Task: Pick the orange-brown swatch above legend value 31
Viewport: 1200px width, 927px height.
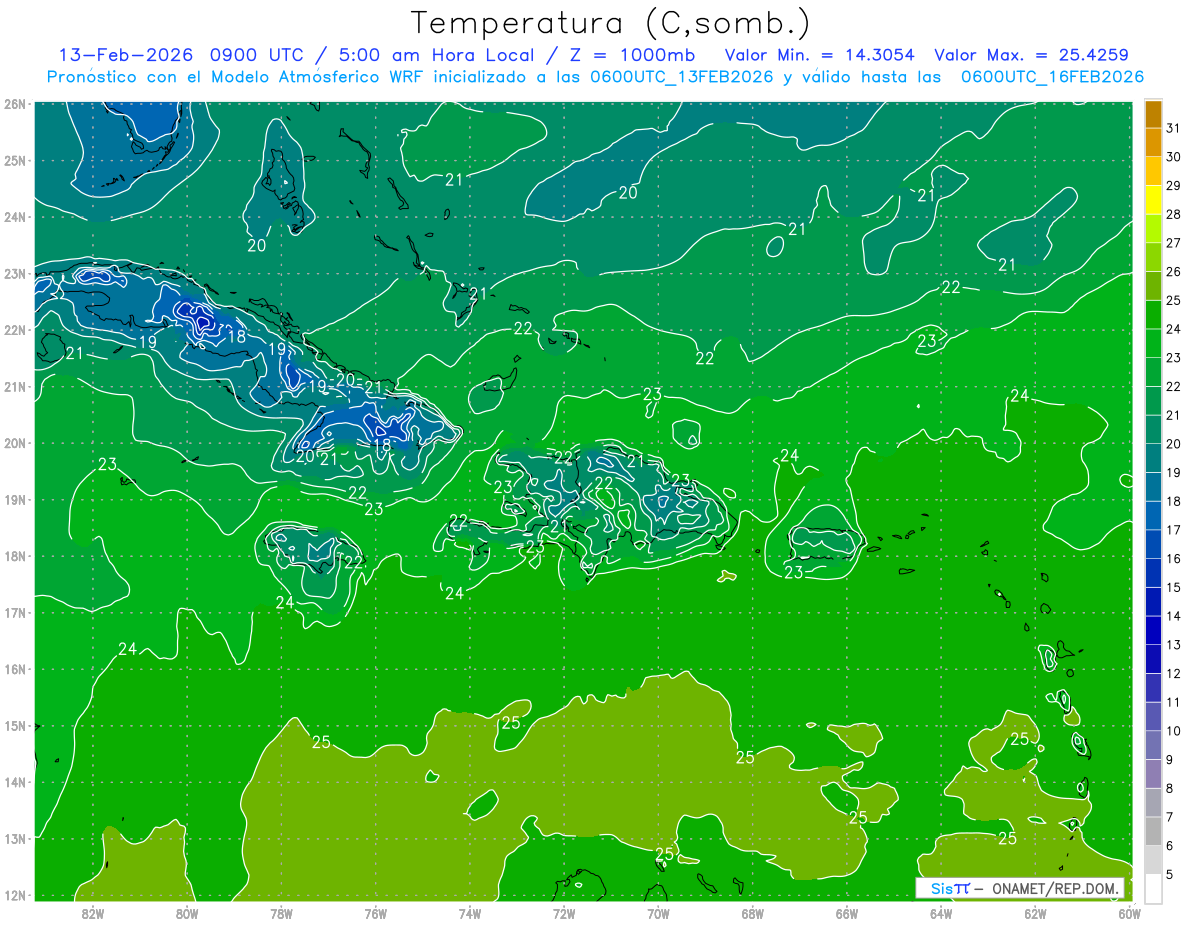Action: [1154, 113]
